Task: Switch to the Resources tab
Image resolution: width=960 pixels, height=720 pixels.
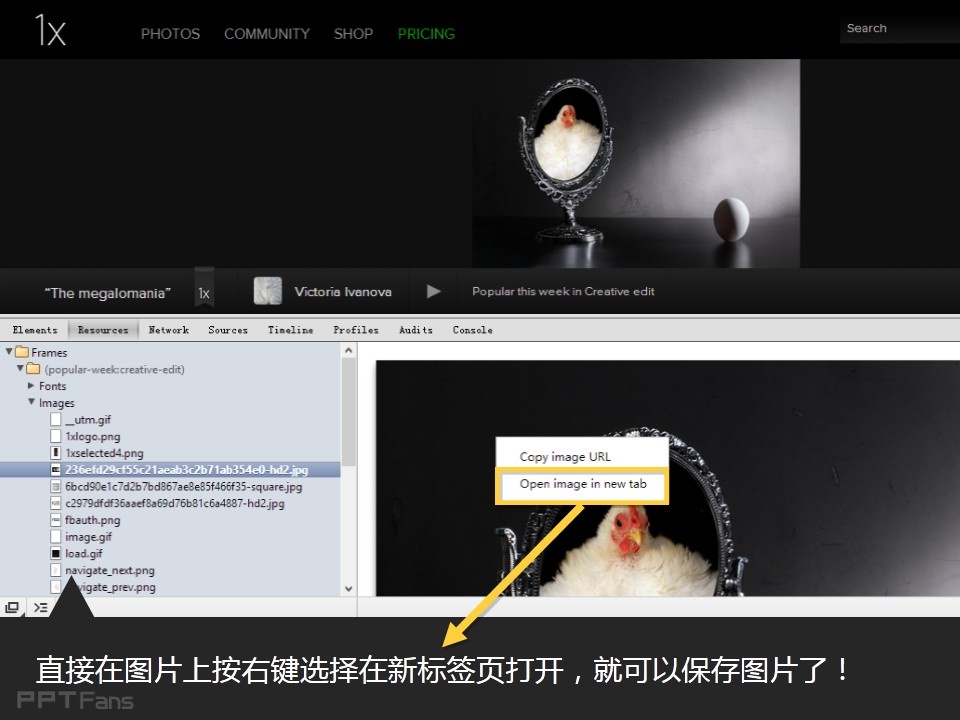Action: (x=103, y=330)
